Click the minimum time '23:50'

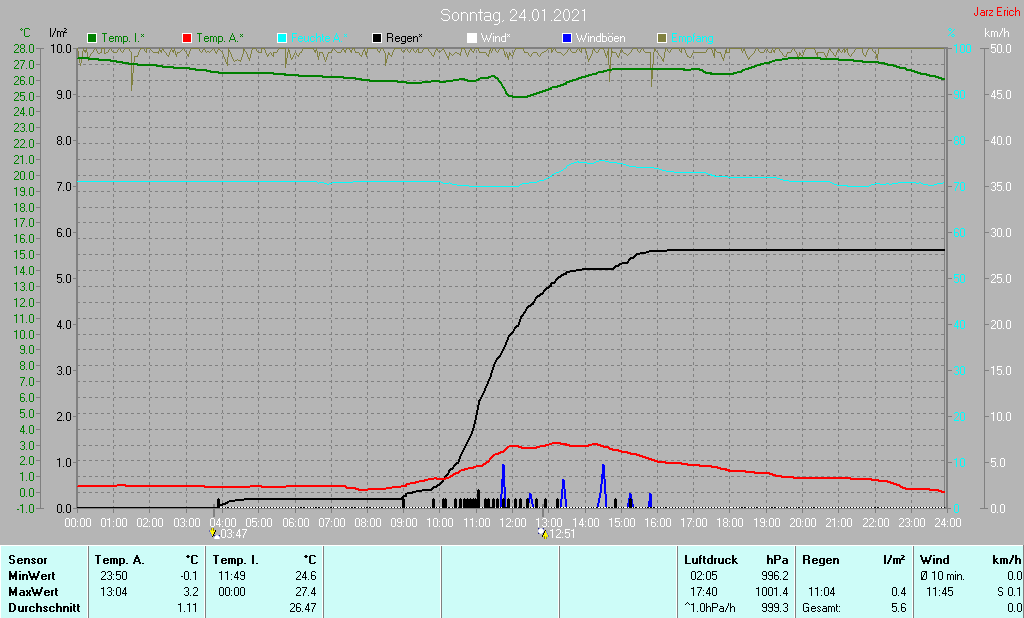(x=114, y=576)
